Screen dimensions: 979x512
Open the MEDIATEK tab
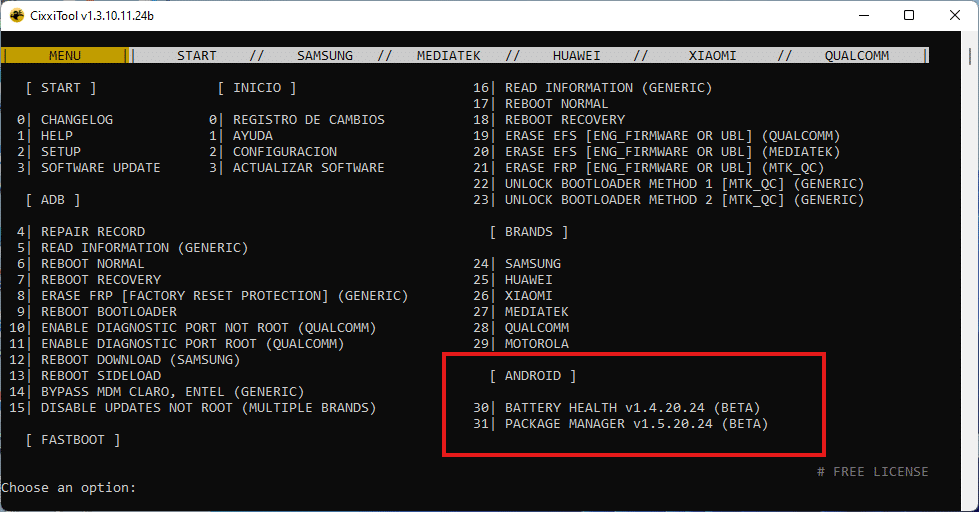[449, 56]
